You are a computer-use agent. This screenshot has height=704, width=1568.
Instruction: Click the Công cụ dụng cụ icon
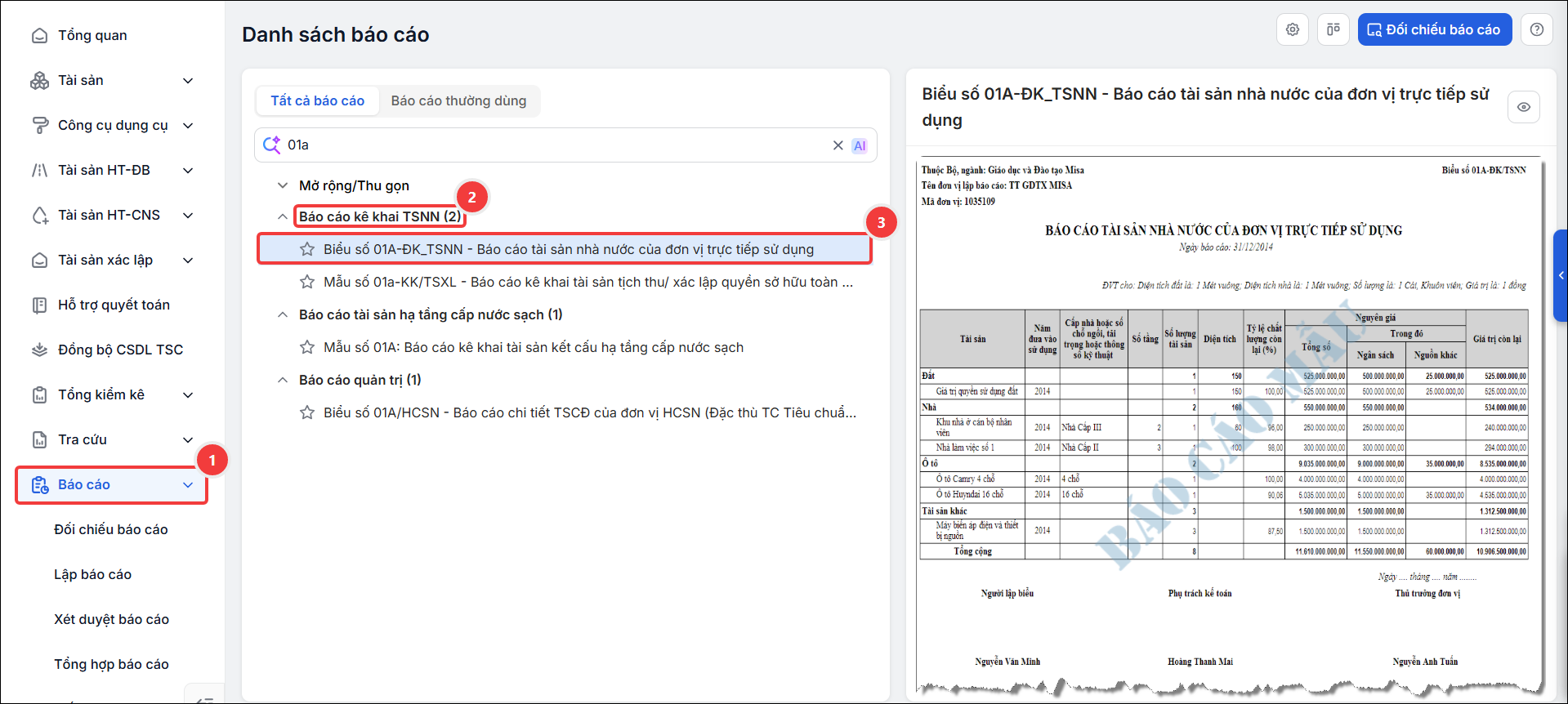pyautogui.click(x=39, y=126)
